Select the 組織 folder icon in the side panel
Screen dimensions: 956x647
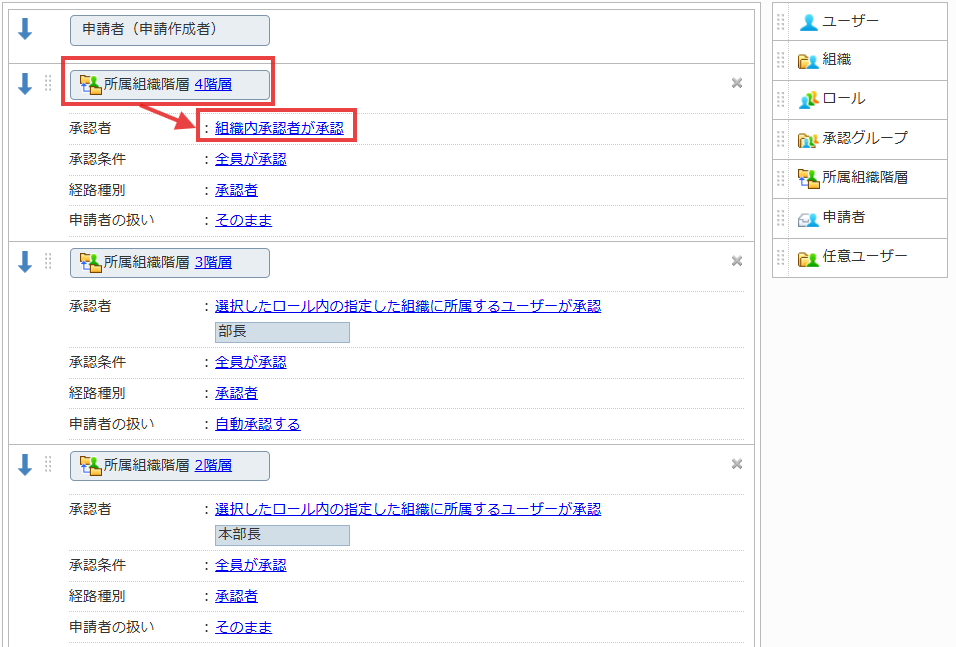click(x=808, y=60)
